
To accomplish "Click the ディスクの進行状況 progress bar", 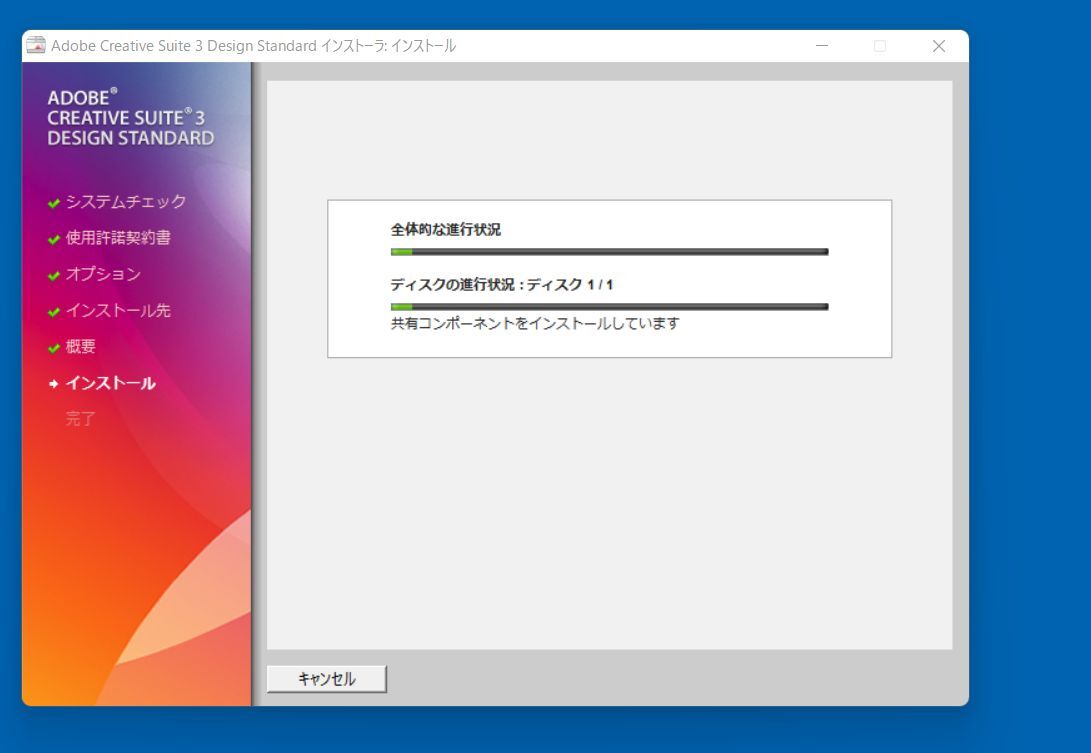I will click(610, 307).
